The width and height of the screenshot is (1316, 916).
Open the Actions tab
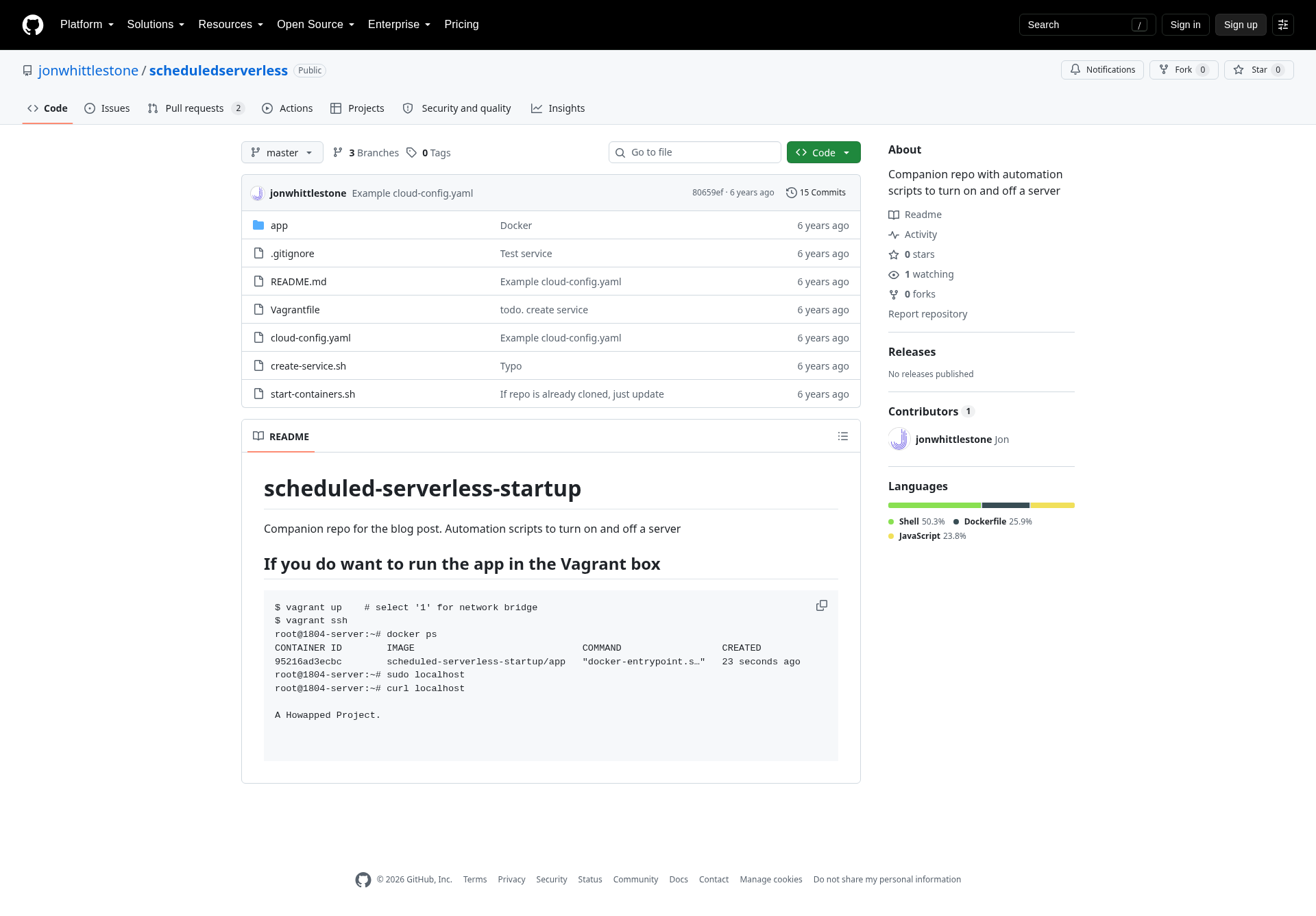pos(287,108)
